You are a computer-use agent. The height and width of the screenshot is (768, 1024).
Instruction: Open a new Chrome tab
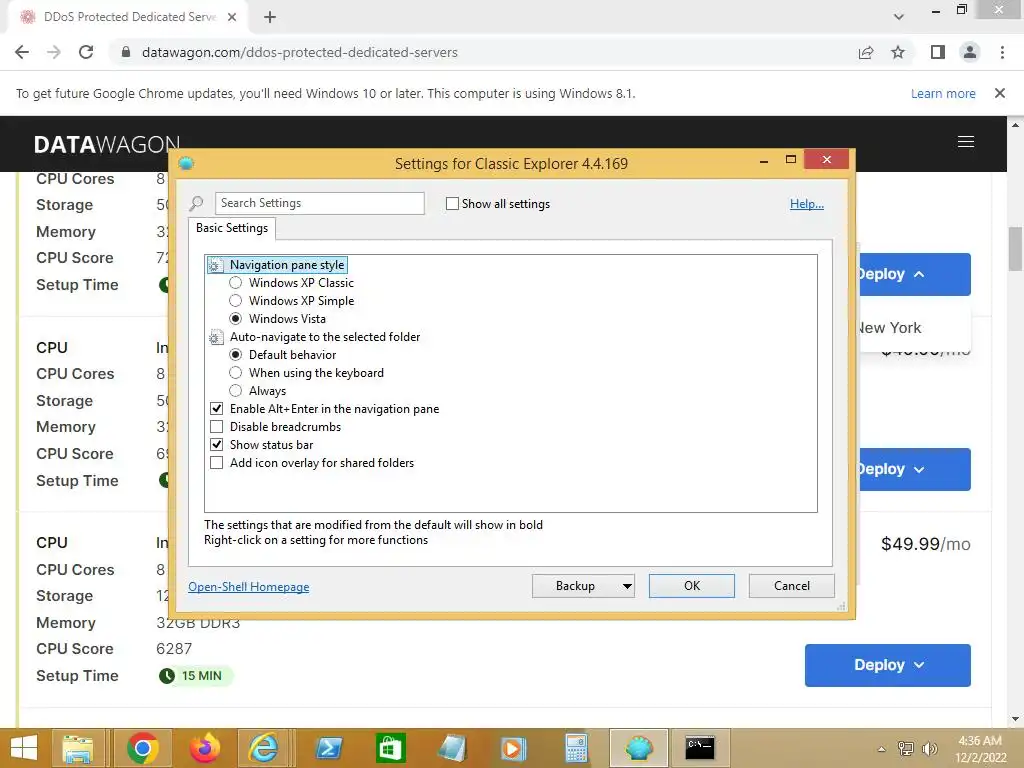point(270,17)
